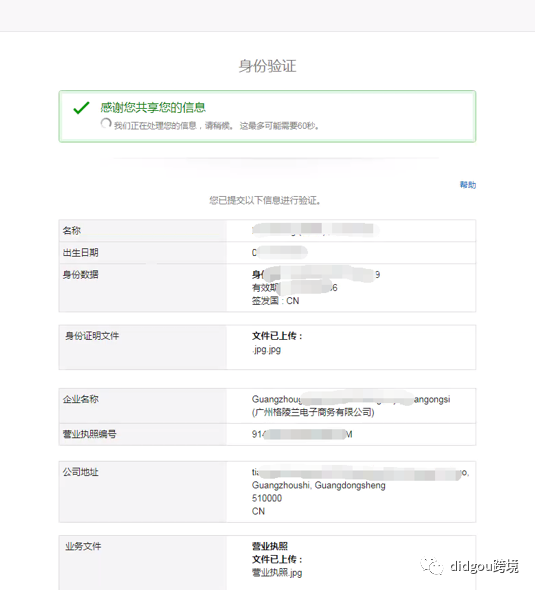Click the loading spinner icon
Image resolution: width=535 pixels, height=590 pixels.
pyautogui.click(x=106, y=123)
